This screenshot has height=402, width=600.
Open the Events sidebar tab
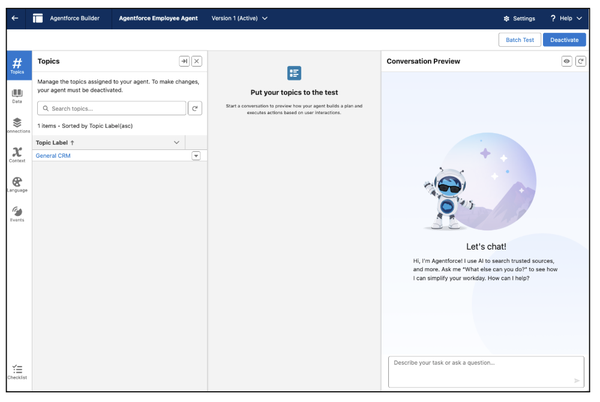[17, 214]
